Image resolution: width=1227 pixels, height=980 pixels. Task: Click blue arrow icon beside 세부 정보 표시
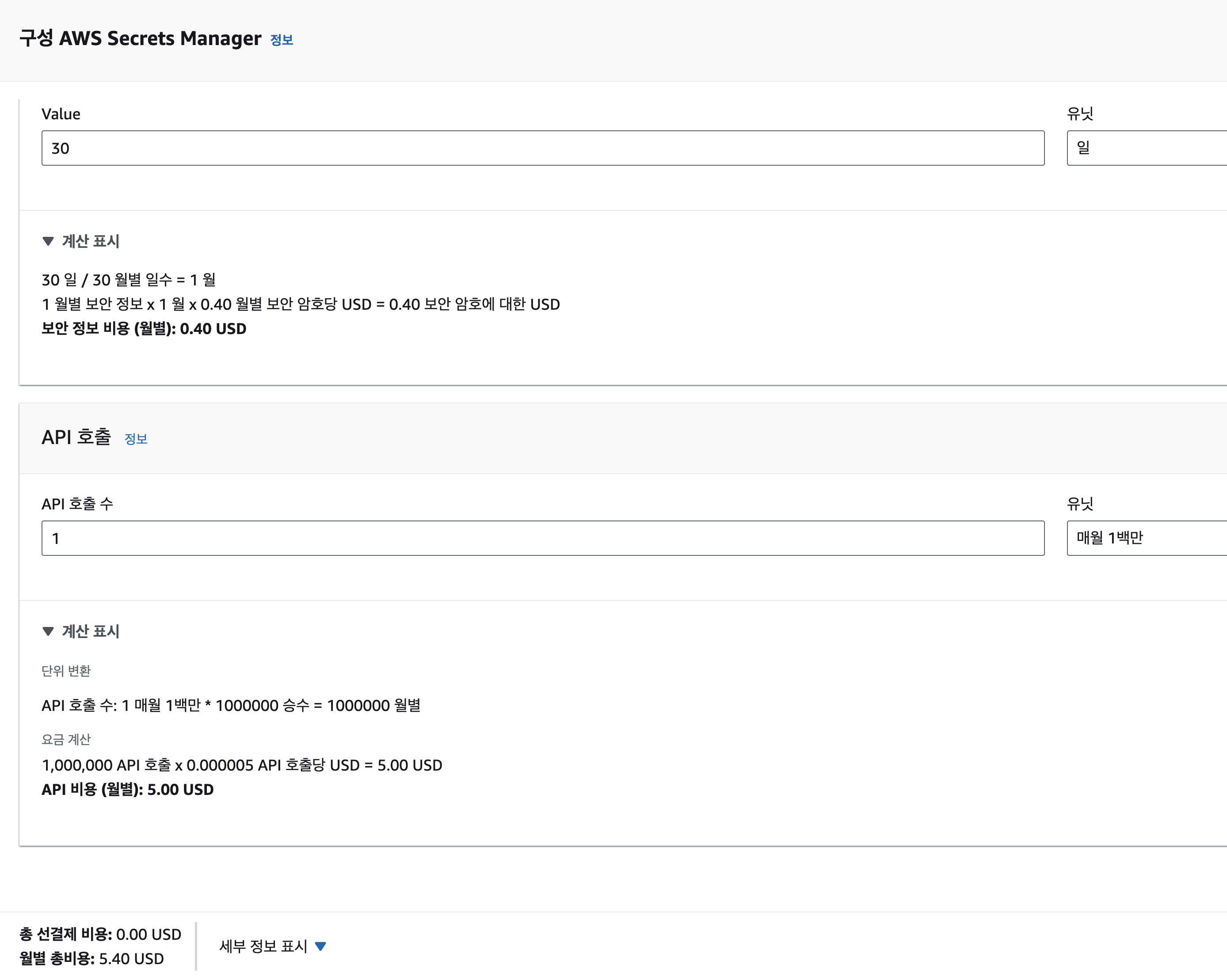click(x=320, y=946)
